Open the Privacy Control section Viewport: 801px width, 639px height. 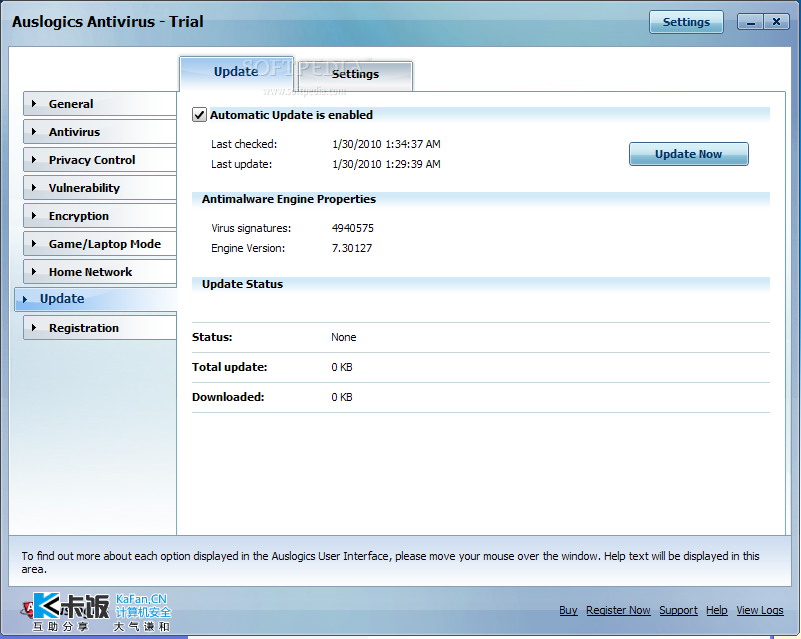100,160
